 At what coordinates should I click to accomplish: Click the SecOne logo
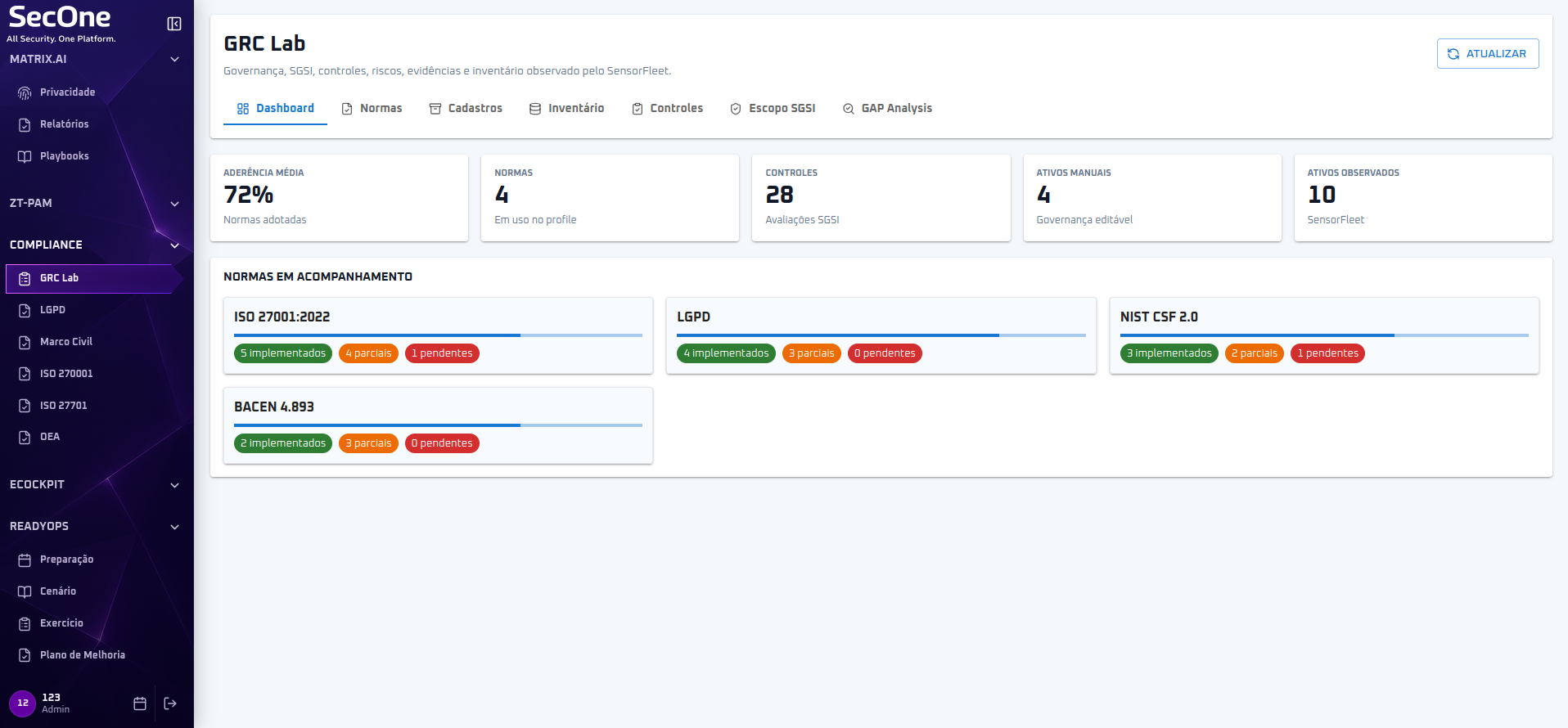pyautogui.click(x=61, y=24)
